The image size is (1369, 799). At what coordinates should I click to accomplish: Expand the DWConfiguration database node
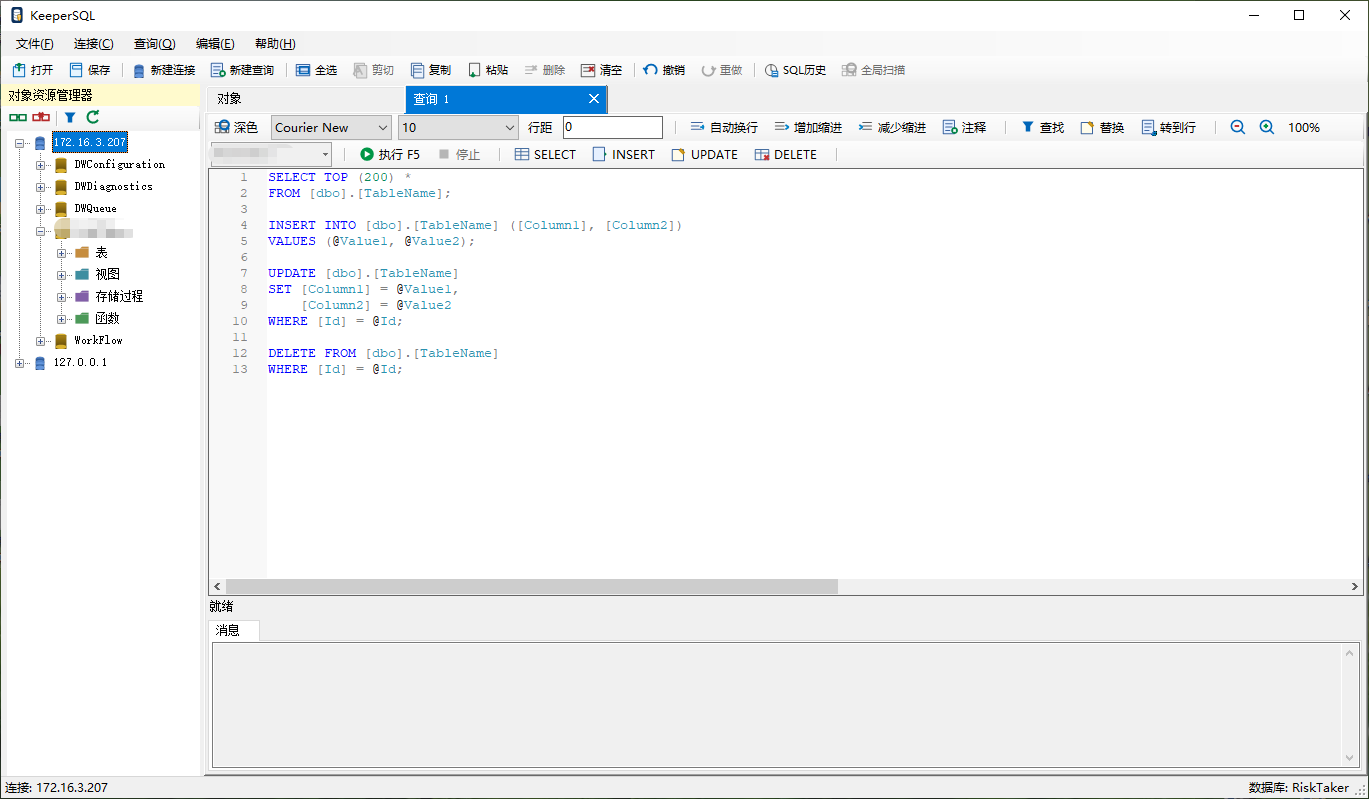[41, 165]
